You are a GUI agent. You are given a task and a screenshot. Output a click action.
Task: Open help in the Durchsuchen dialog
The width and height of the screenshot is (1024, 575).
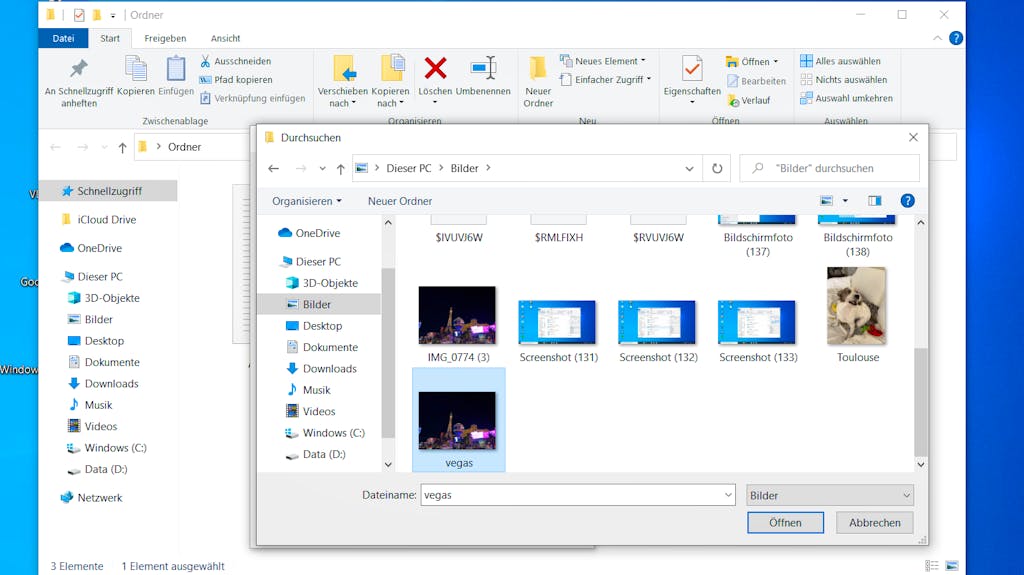coord(907,201)
